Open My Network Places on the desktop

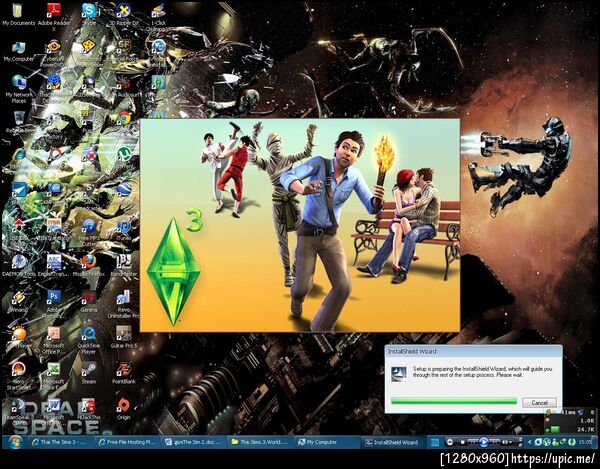pos(18,89)
